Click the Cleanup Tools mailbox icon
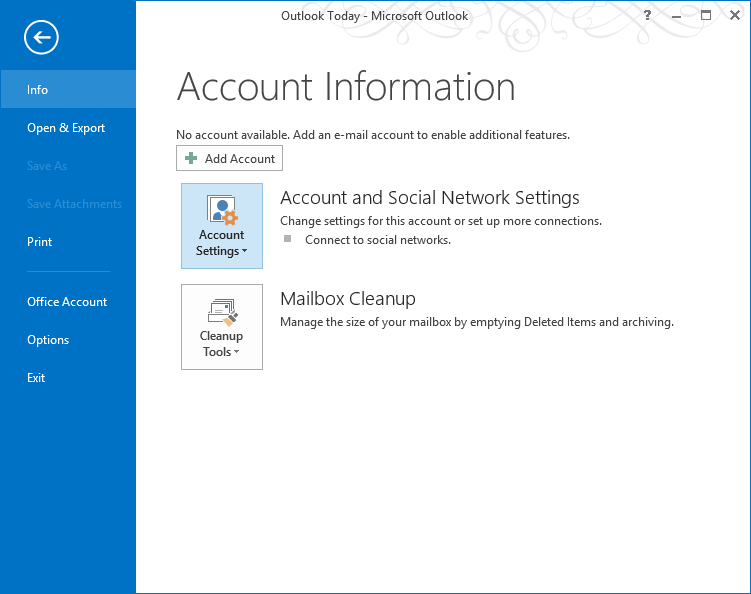 (221, 311)
